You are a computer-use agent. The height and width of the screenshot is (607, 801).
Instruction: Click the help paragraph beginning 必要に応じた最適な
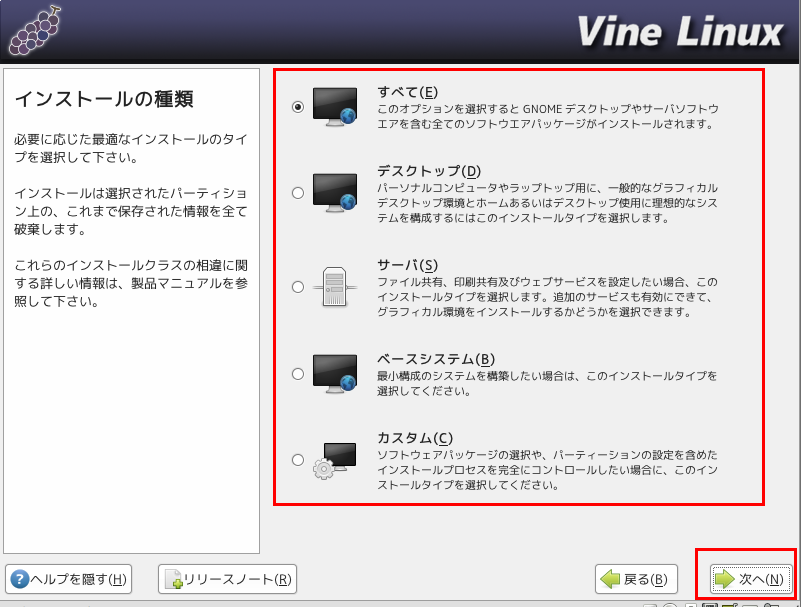[131, 148]
